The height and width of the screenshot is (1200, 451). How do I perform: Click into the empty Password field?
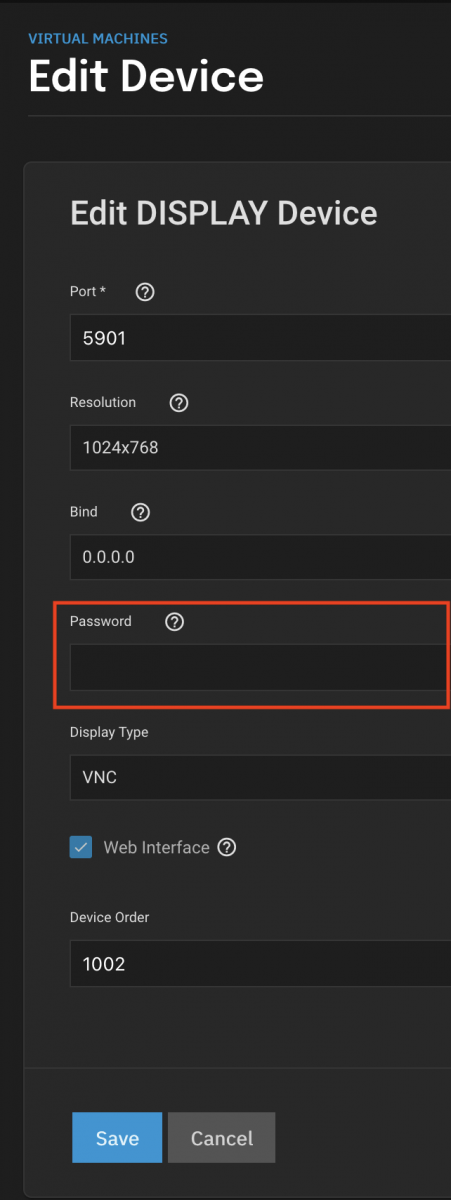(260, 667)
